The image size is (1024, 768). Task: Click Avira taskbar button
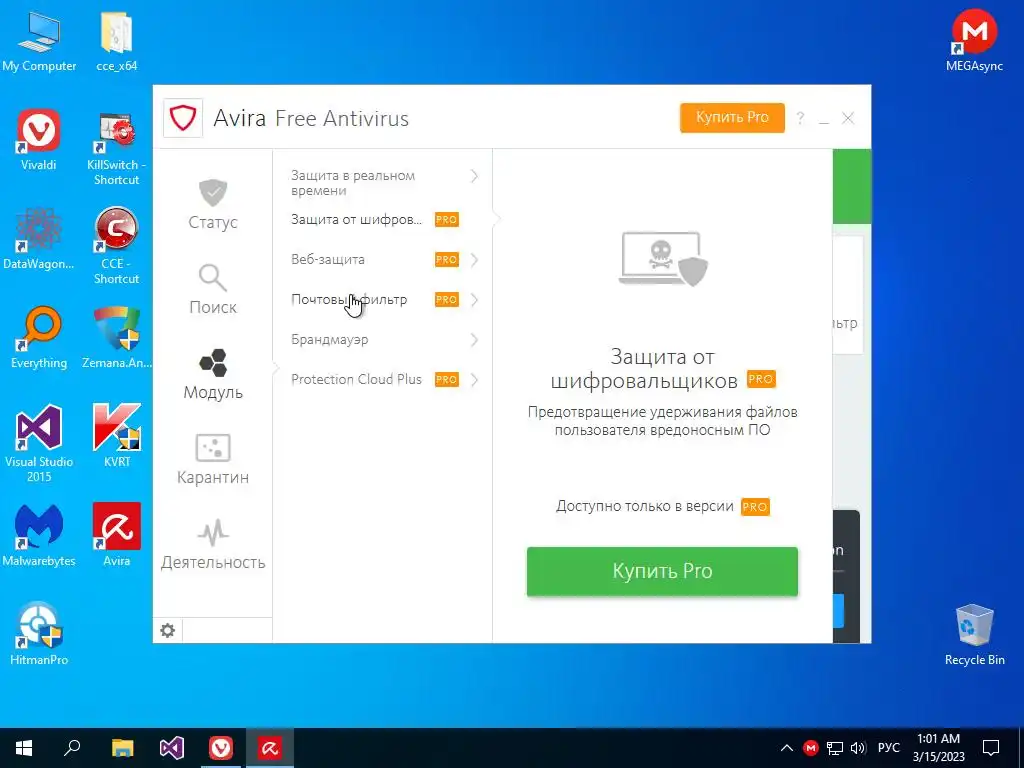coord(269,748)
